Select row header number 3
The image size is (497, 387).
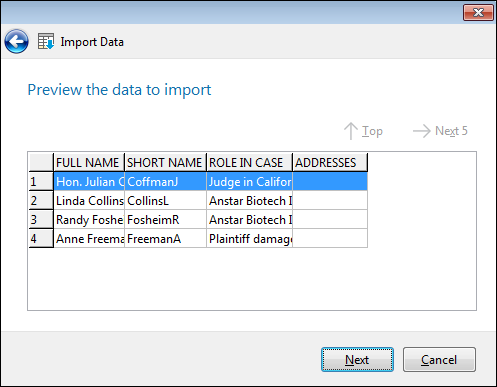41,220
